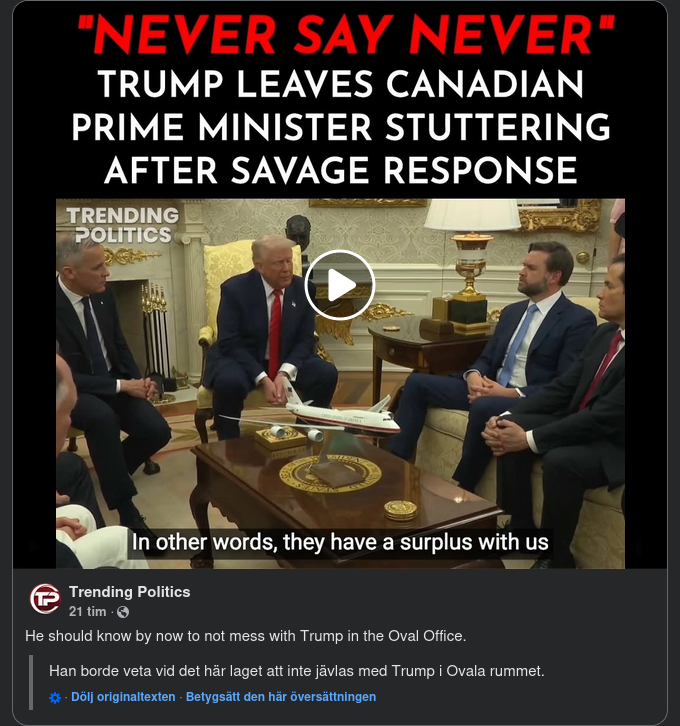
Task: Click the white 'TRUMP LEAVES CANADIAN' headline text
Action: tap(341, 85)
